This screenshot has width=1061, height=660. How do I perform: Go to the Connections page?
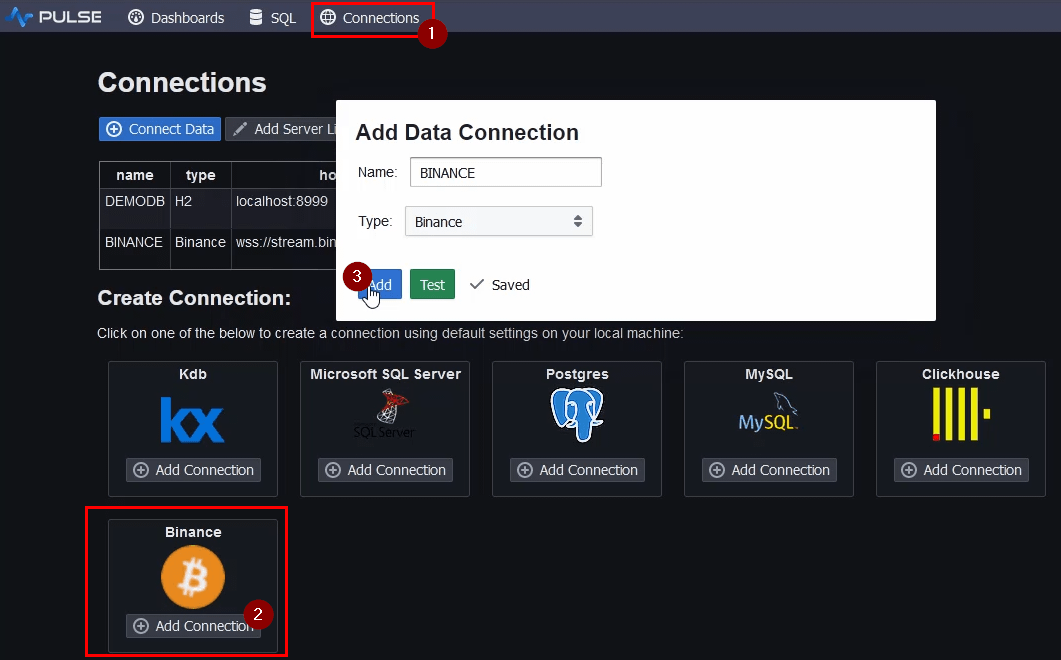370,18
